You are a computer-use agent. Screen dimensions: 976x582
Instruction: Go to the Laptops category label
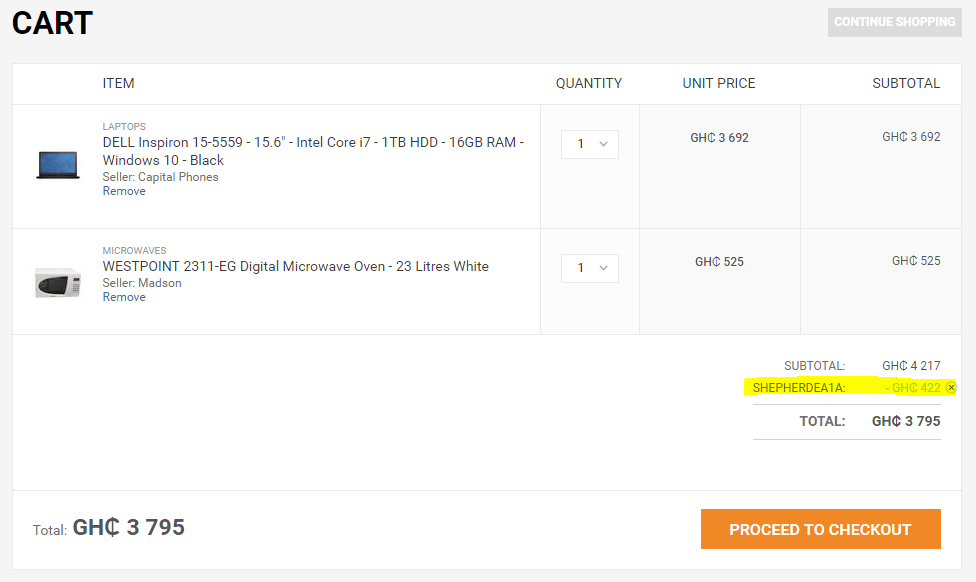(124, 127)
